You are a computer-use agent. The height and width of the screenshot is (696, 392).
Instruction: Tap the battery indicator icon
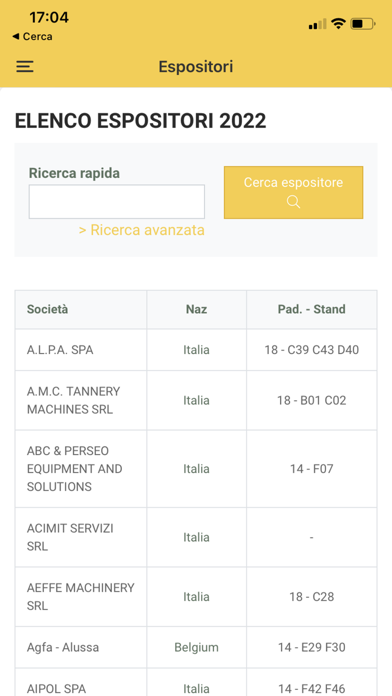coord(363,24)
